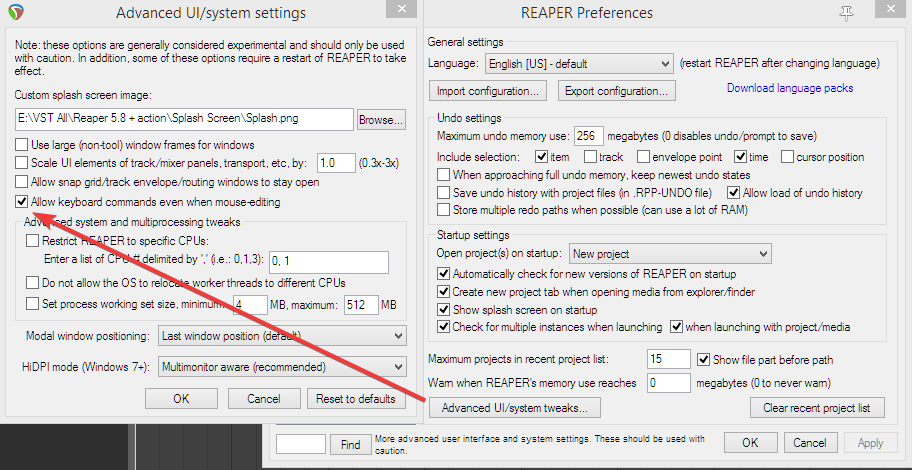Uncheck the time undo selection checkbox

[x=740, y=156]
